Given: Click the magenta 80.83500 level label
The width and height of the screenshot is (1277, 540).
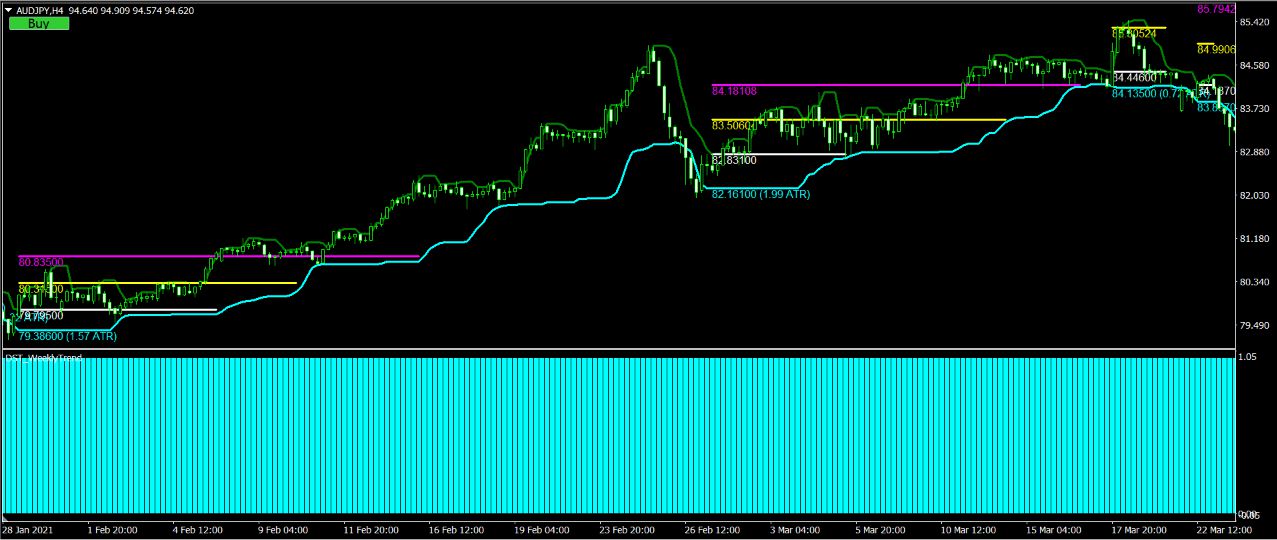Looking at the screenshot, I should click(x=41, y=262).
